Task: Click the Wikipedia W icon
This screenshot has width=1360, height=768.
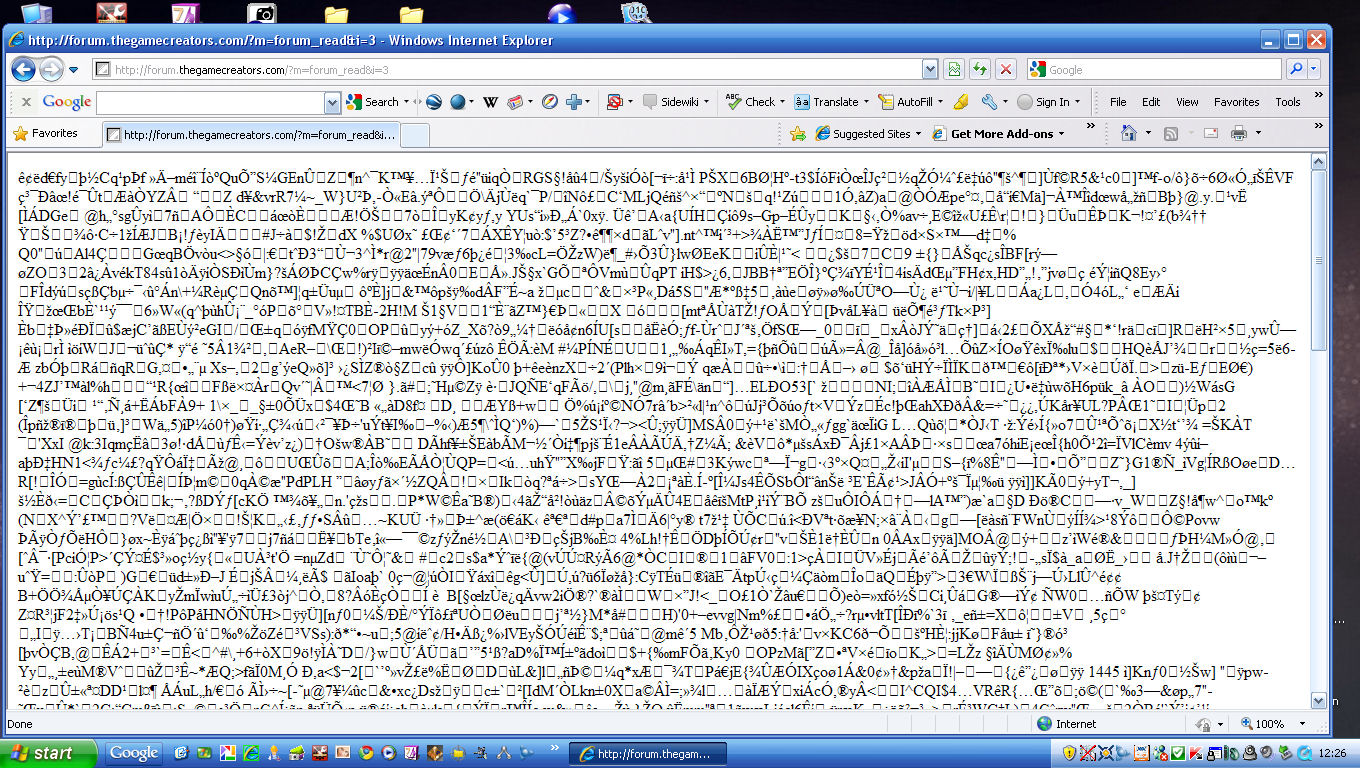Action: [488, 102]
